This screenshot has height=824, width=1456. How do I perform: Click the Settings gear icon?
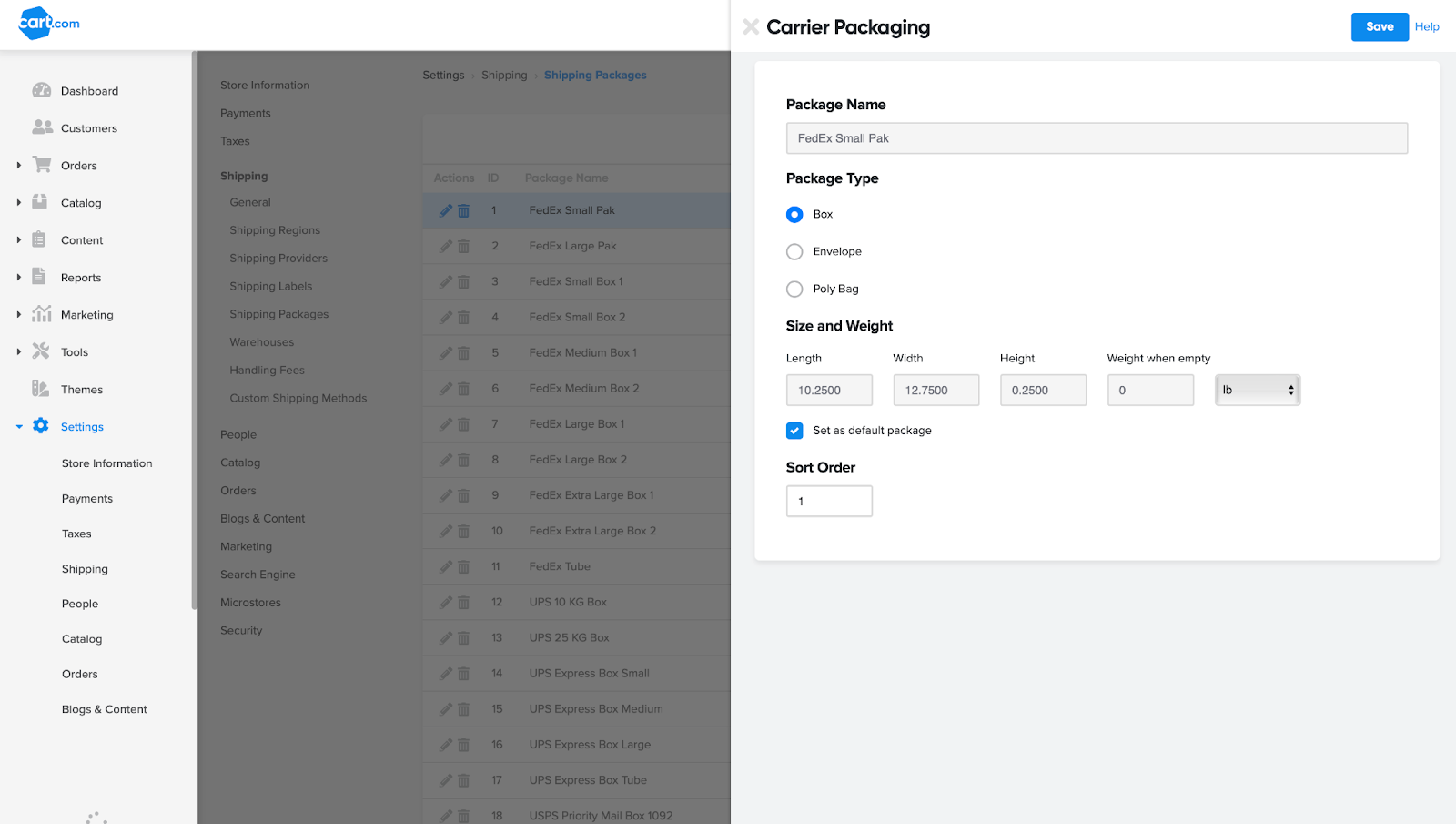click(x=41, y=425)
